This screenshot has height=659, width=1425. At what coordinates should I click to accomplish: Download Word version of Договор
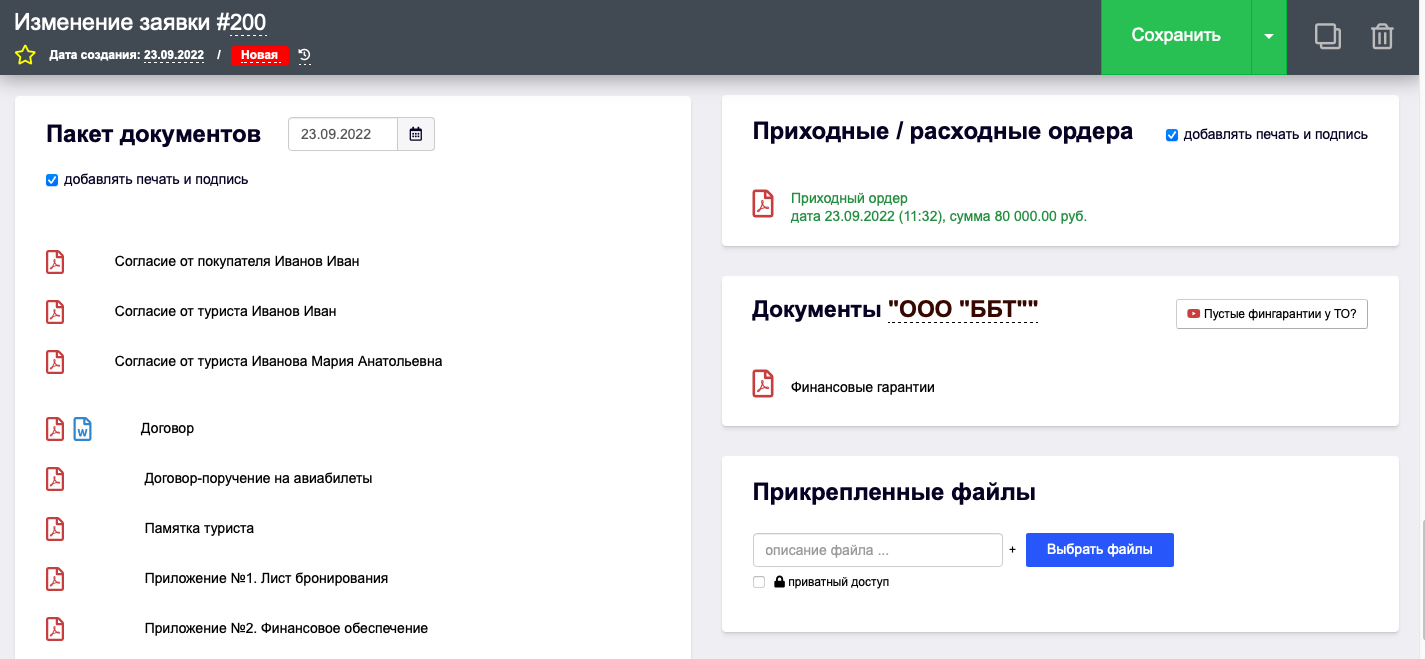coord(83,428)
